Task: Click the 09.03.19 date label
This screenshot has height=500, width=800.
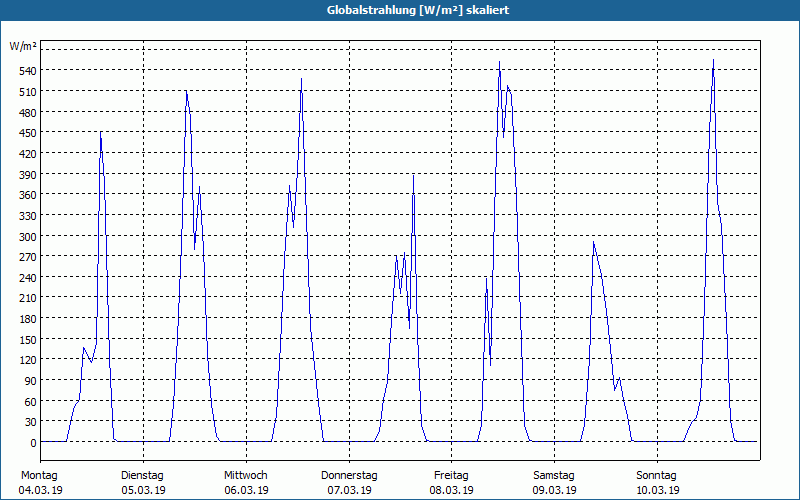Action: click(x=555, y=490)
